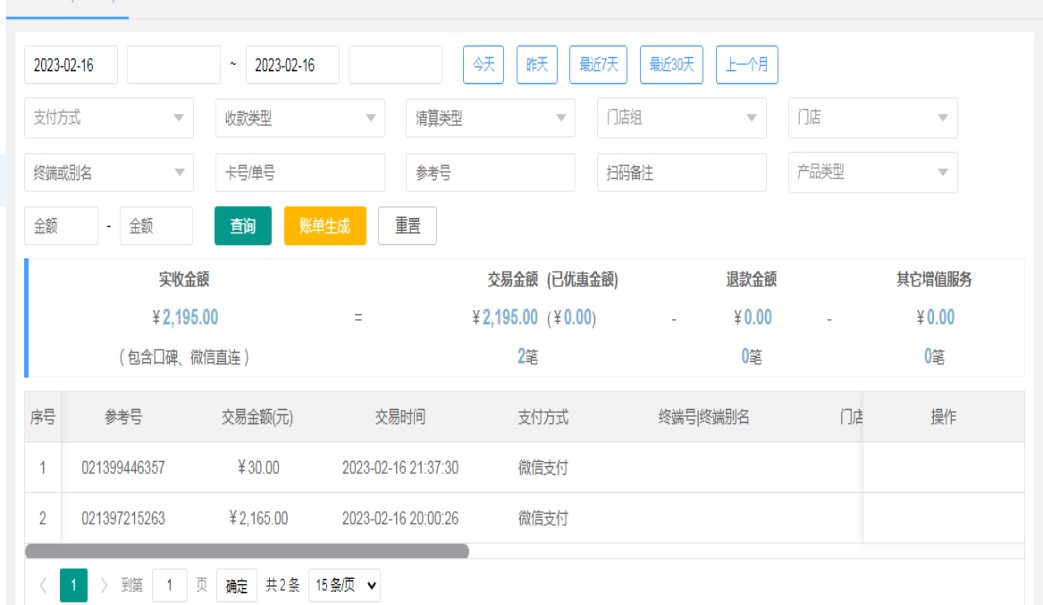
Task: Select the 上一个月 date range
Action: pos(747,65)
